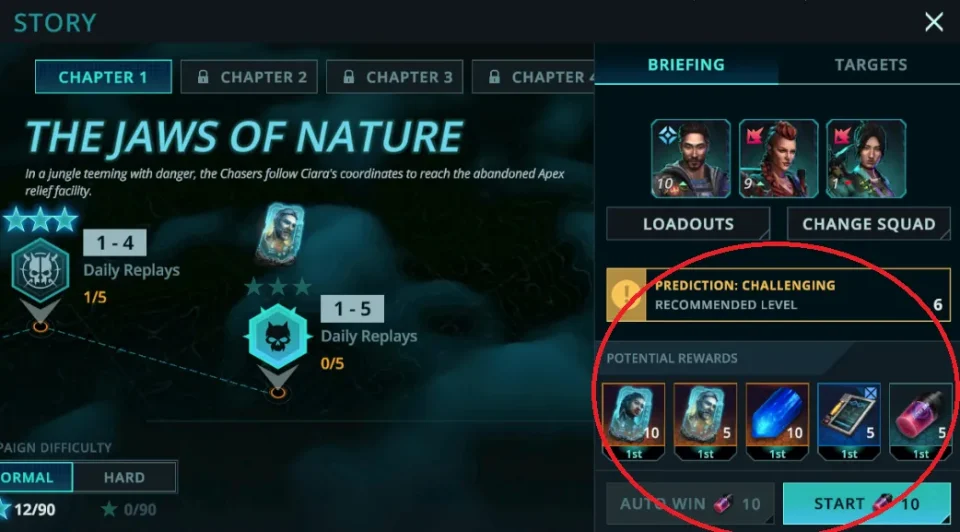The height and width of the screenshot is (532, 960).
Task: Open the Change Squad button
Action: (869, 224)
